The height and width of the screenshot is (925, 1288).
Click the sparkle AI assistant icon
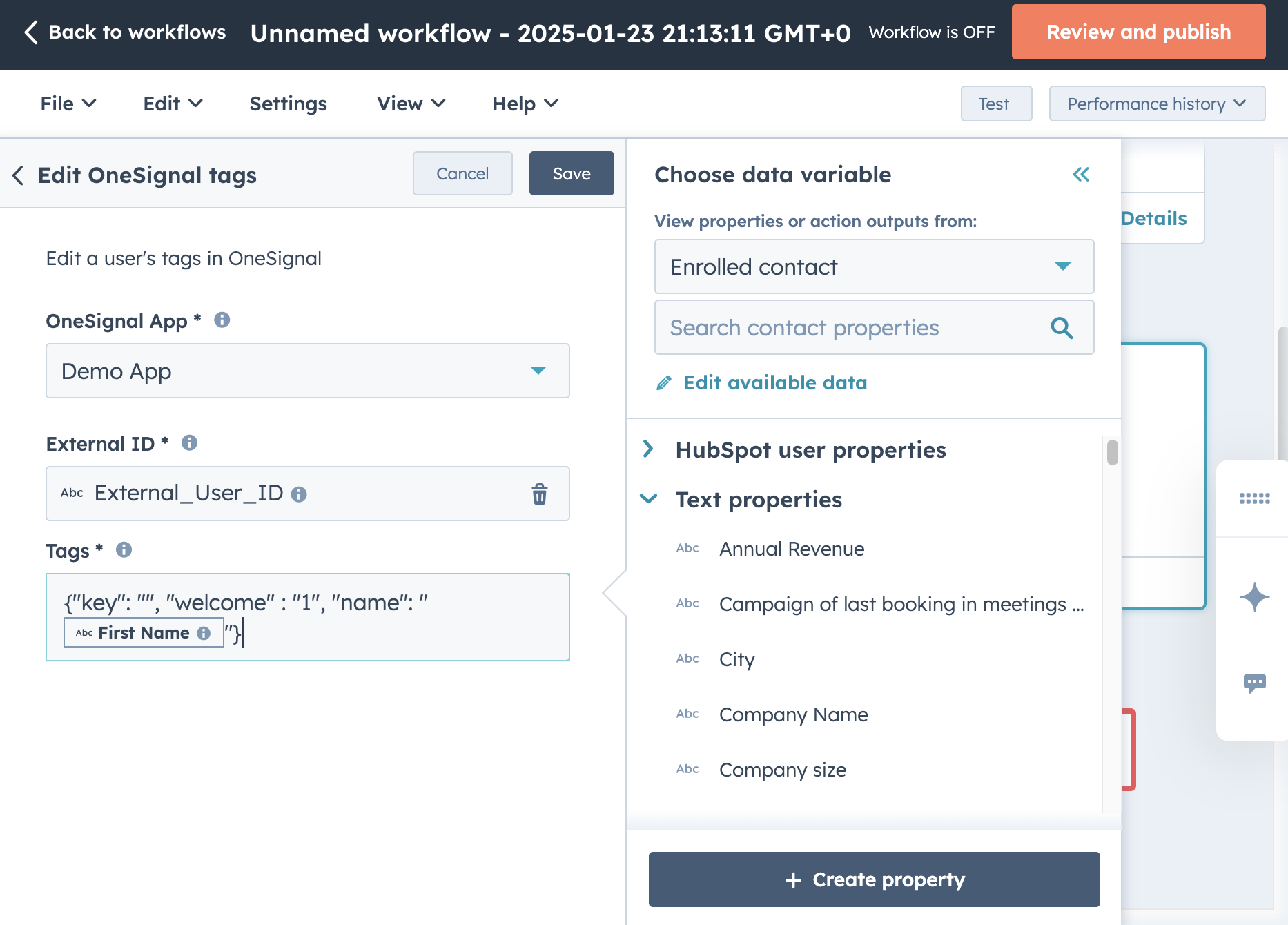(1254, 596)
